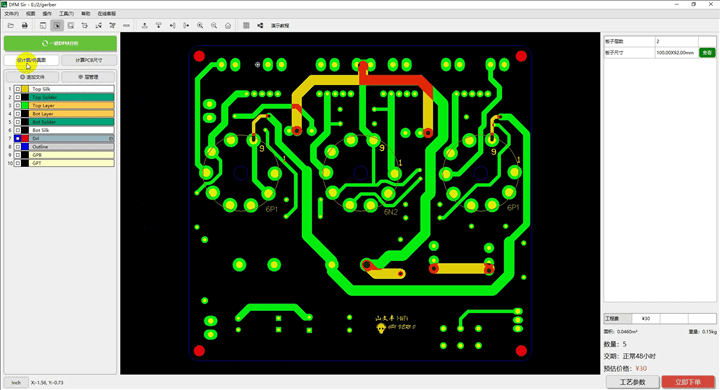Toggle checkbox for Top Silk layer
The image size is (720, 390).
17,89
